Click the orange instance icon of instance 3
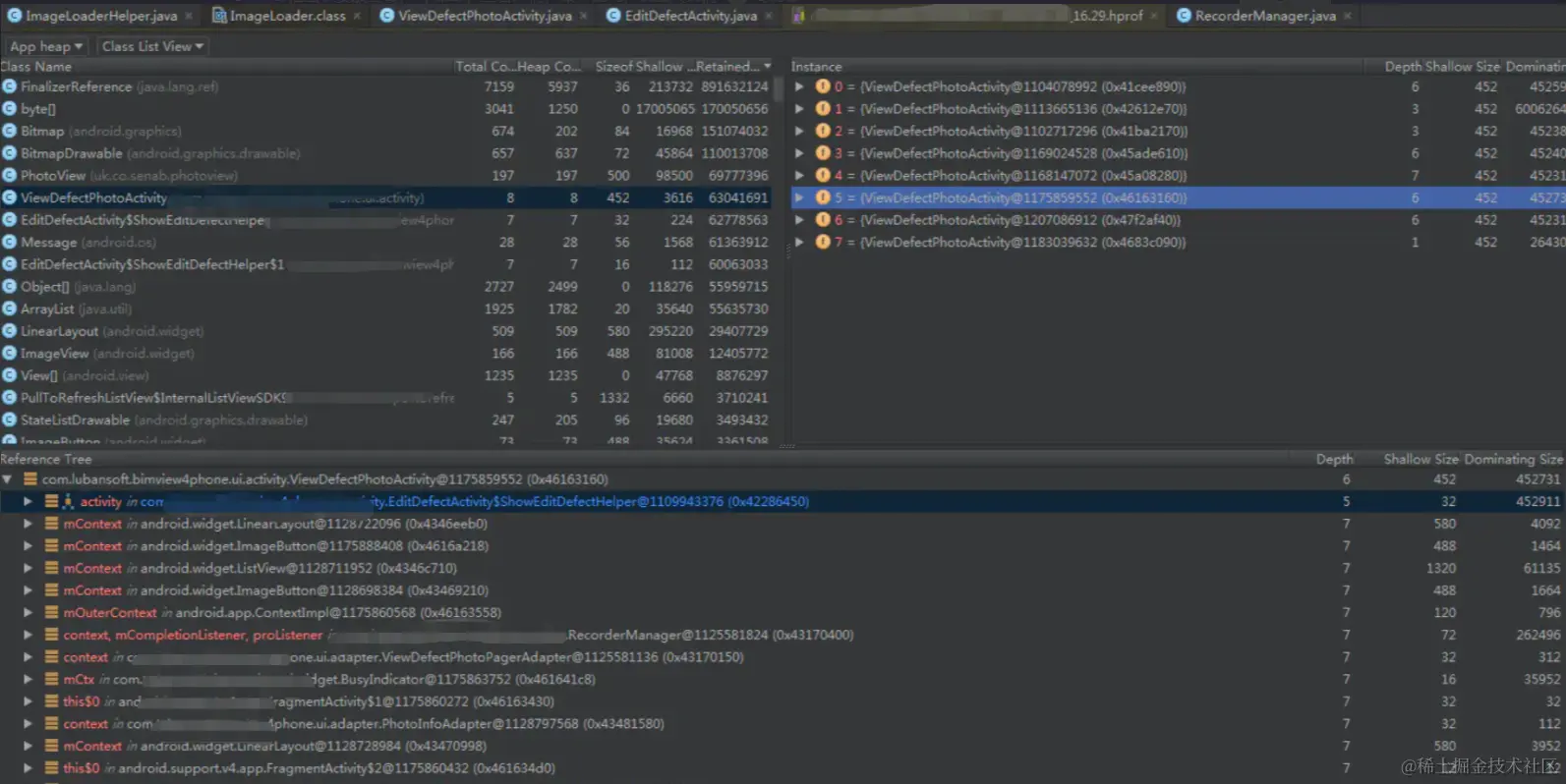This screenshot has width=1566, height=784. click(823, 153)
